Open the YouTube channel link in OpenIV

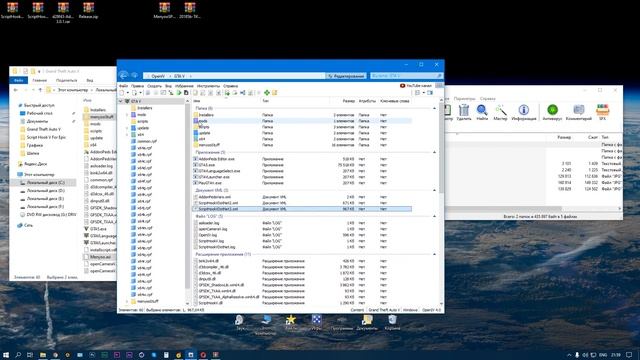[x=416, y=86]
